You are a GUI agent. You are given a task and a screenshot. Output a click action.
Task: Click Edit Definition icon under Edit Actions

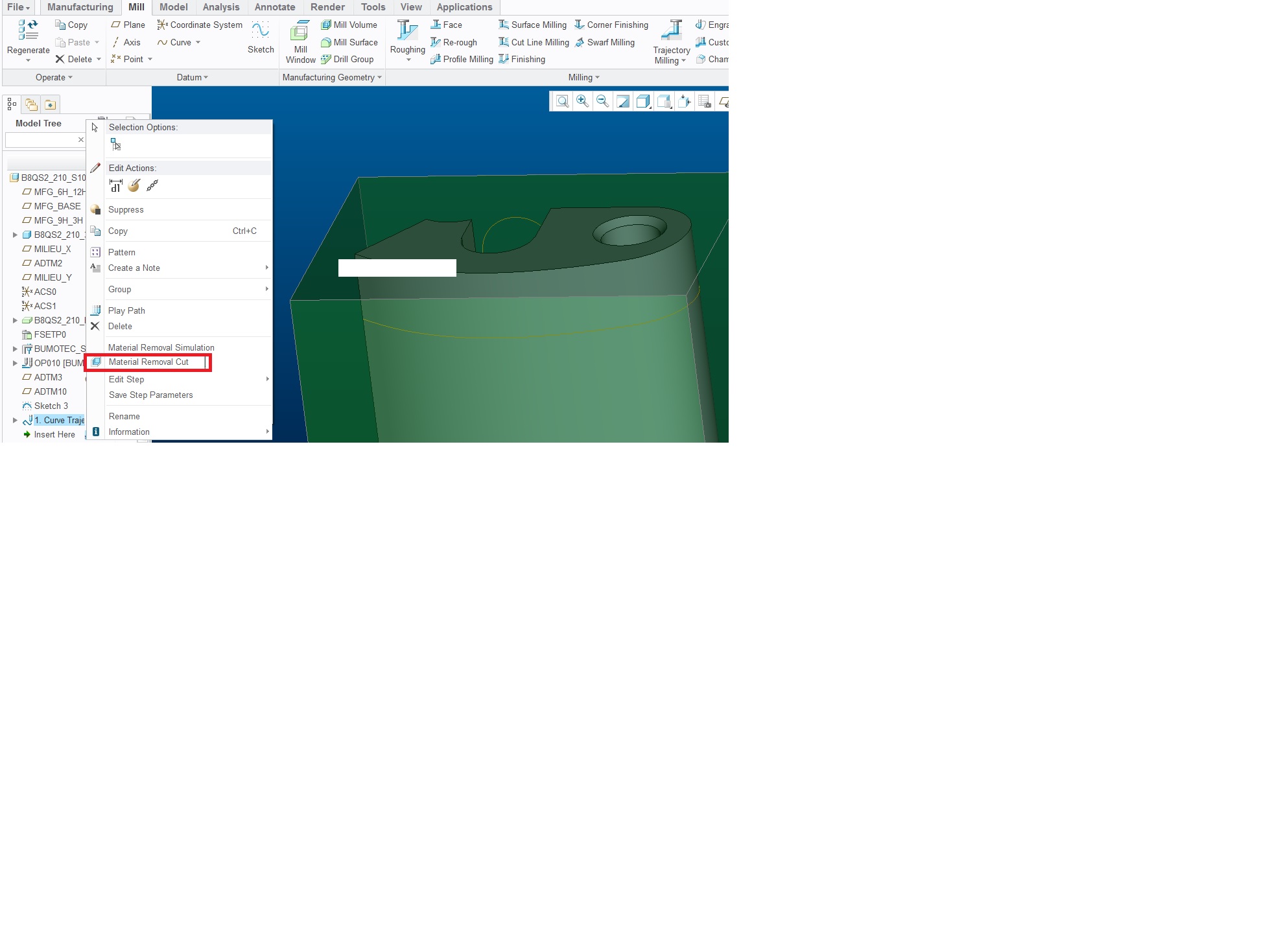134,186
